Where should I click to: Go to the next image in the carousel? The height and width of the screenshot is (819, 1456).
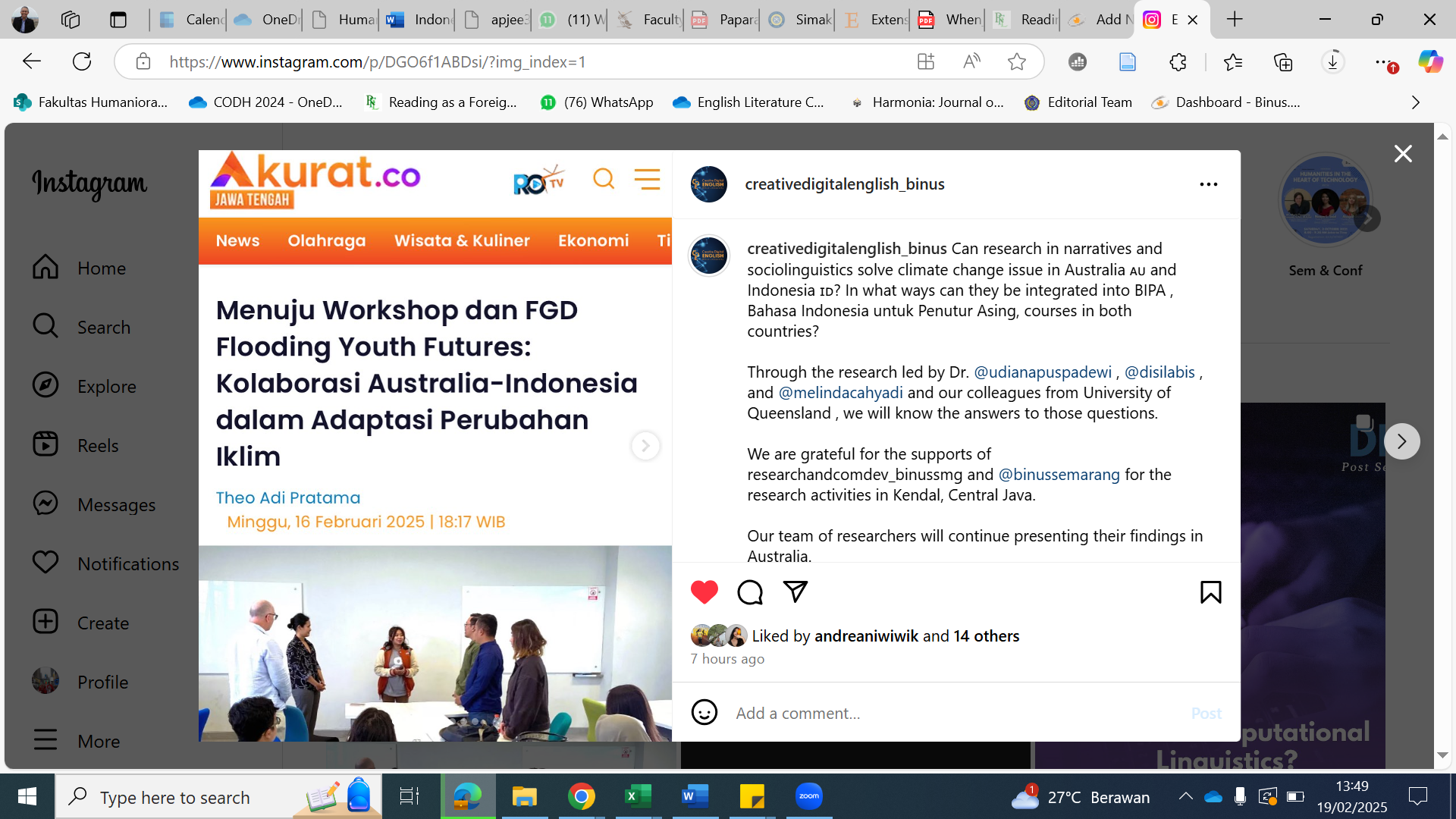[645, 446]
